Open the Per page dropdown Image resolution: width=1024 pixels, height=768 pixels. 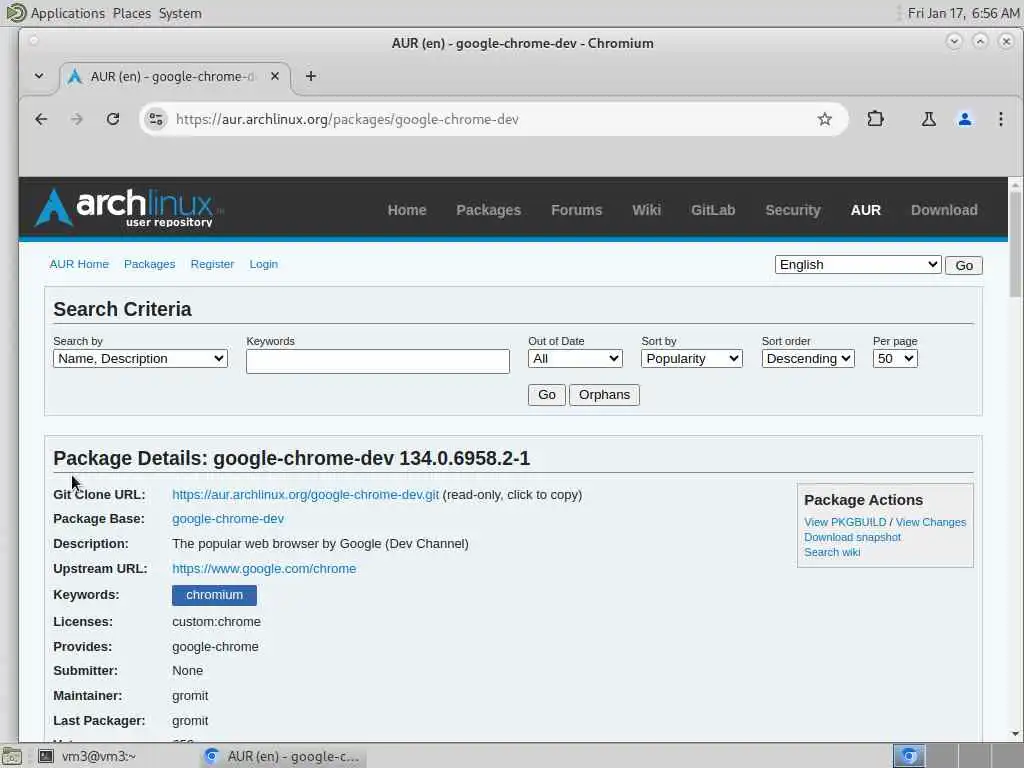point(895,359)
